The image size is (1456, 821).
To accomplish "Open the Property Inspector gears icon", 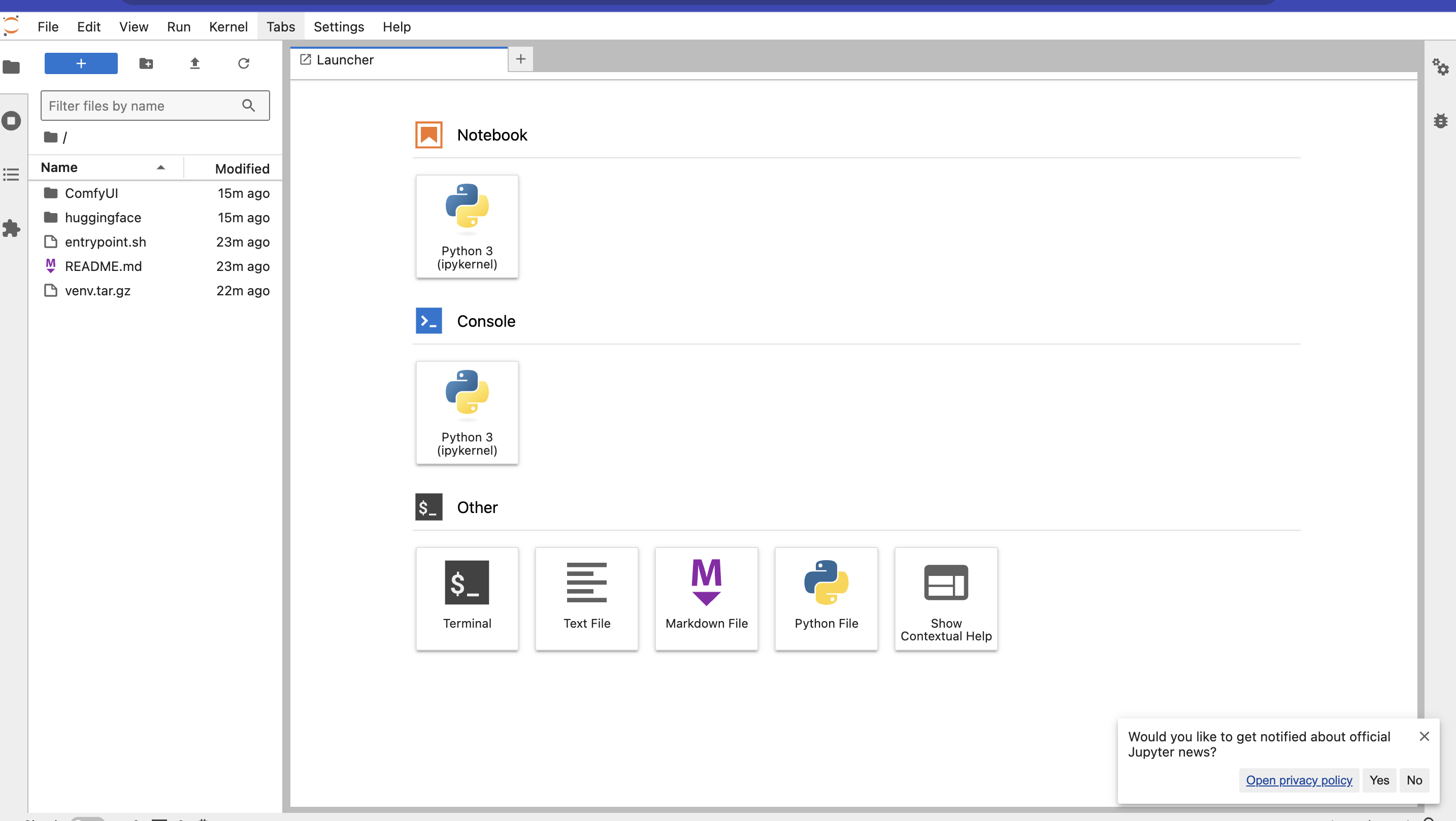I will (x=1440, y=67).
